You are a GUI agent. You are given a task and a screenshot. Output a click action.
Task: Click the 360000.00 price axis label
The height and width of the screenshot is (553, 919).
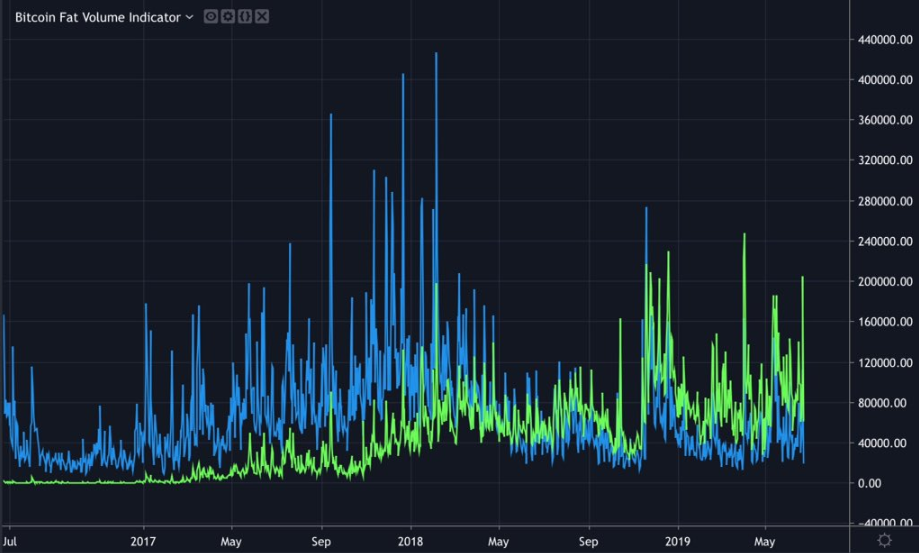884,120
